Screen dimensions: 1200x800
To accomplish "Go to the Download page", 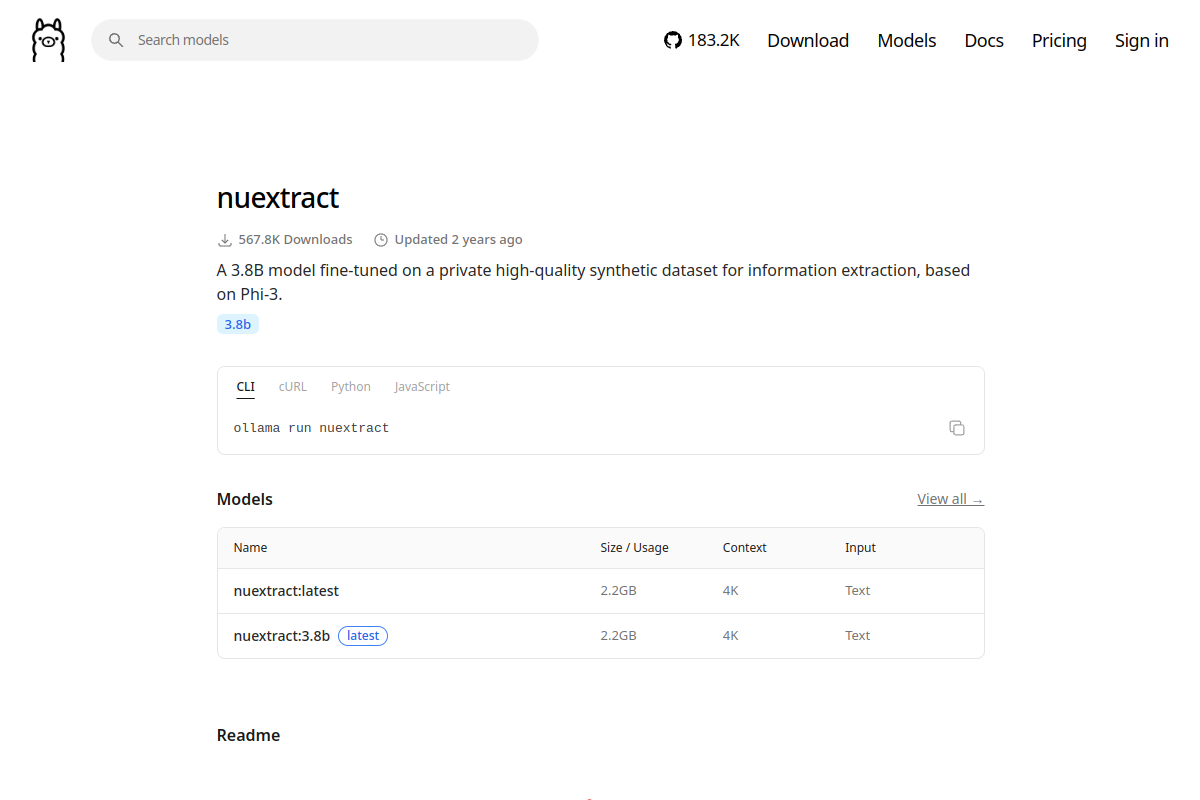I will point(808,40).
